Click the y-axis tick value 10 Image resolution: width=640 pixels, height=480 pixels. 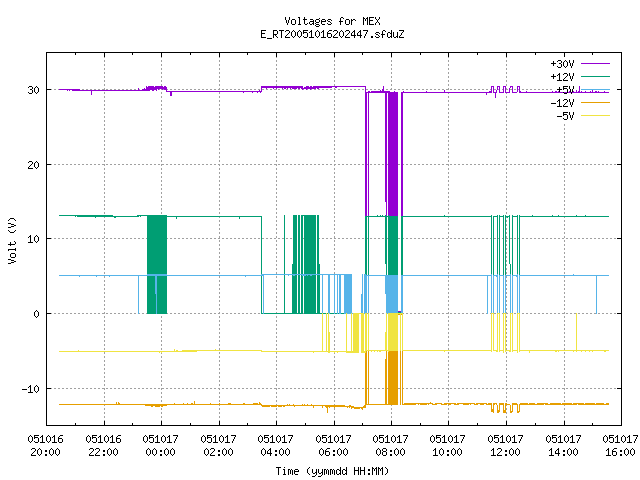click(x=33, y=239)
